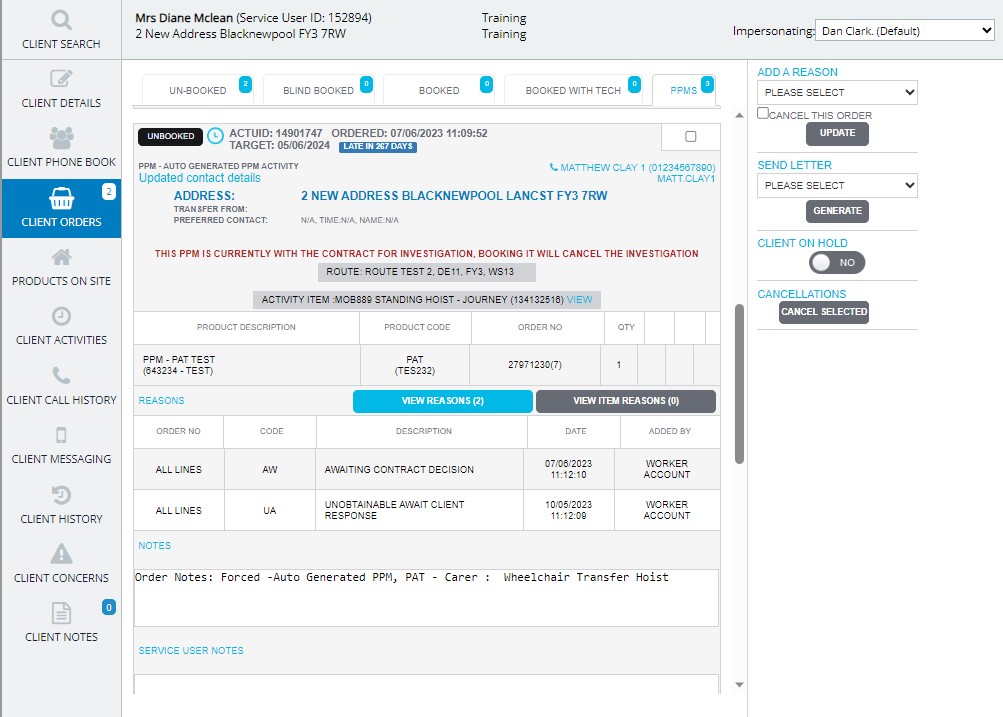Open the Send Letter dropdown

[837, 185]
